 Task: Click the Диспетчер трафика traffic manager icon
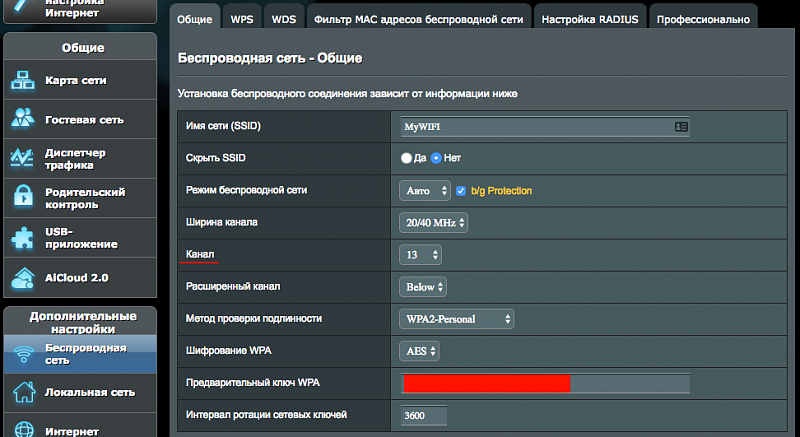click(x=24, y=158)
